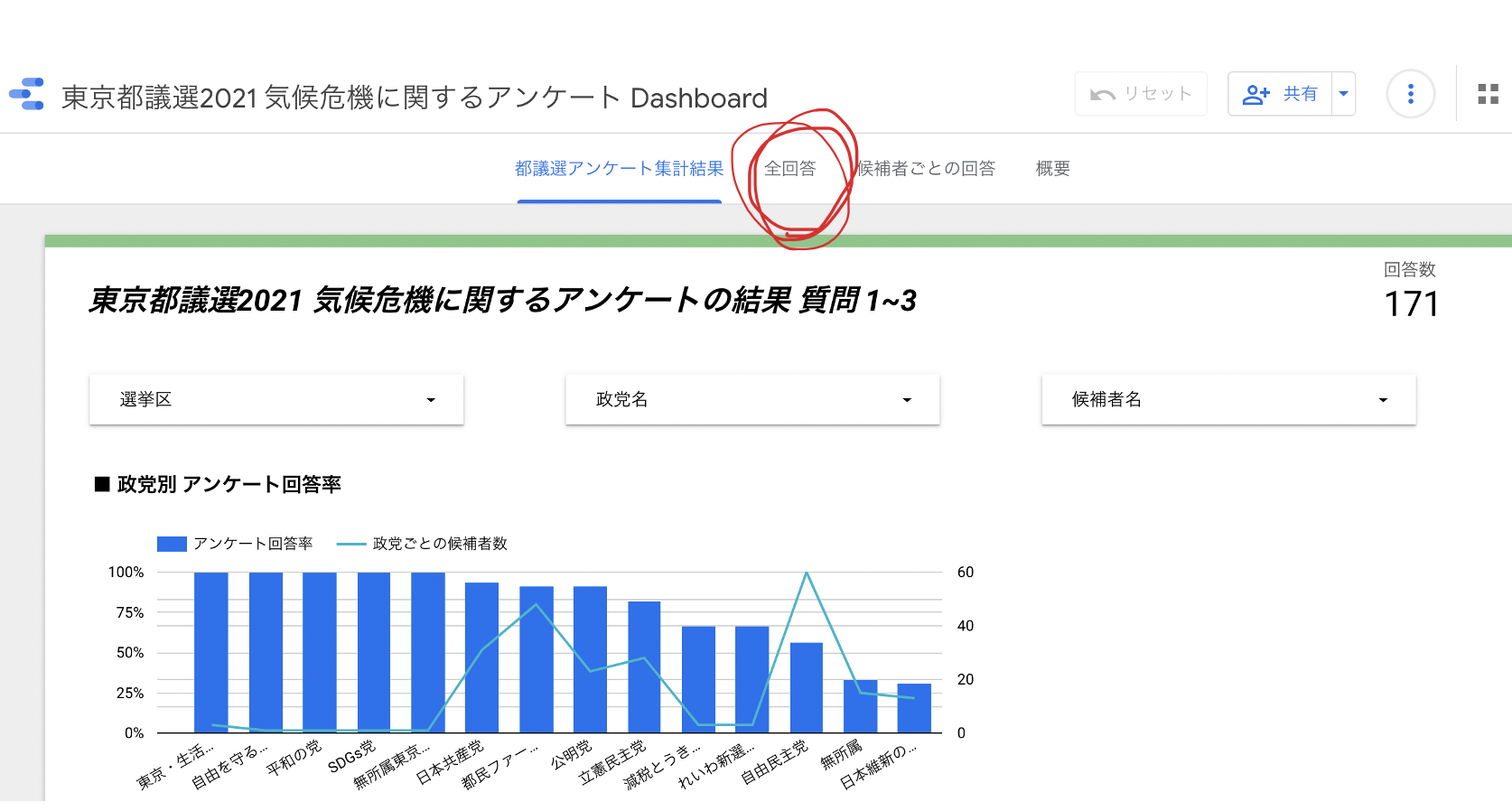Click the 政党ごとの候補者数 legend line
The width and height of the screenshot is (1512, 811).
click(x=351, y=544)
